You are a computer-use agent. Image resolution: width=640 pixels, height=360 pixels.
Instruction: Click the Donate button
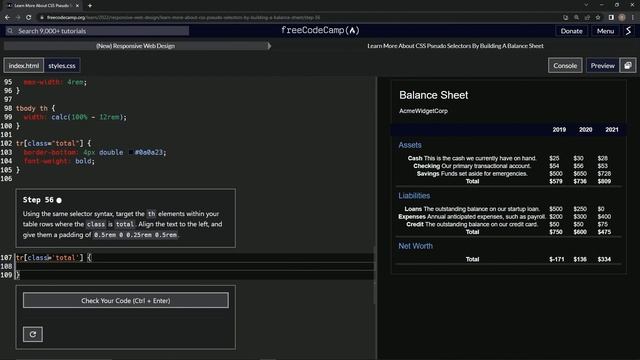coord(571,31)
